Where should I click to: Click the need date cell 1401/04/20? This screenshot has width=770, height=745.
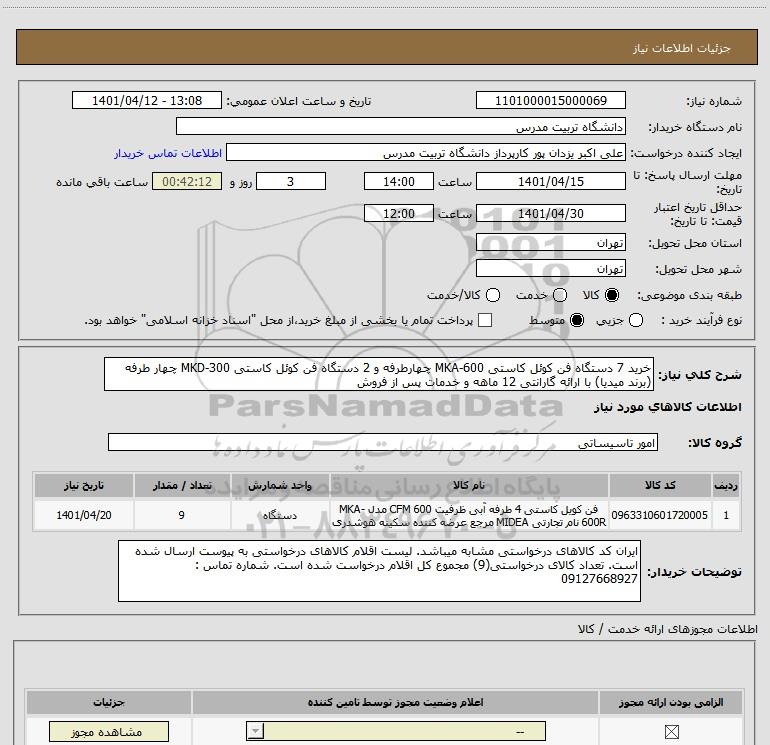pos(84,515)
